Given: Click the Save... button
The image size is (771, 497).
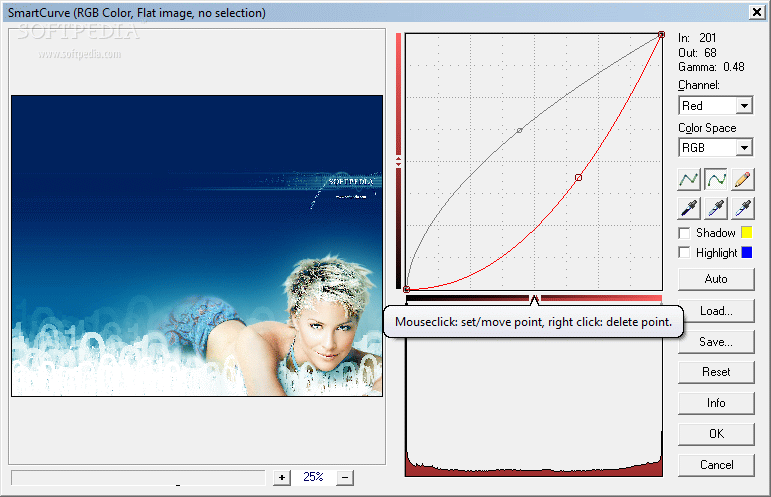Looking at the screenshot, I should point(716,342).
